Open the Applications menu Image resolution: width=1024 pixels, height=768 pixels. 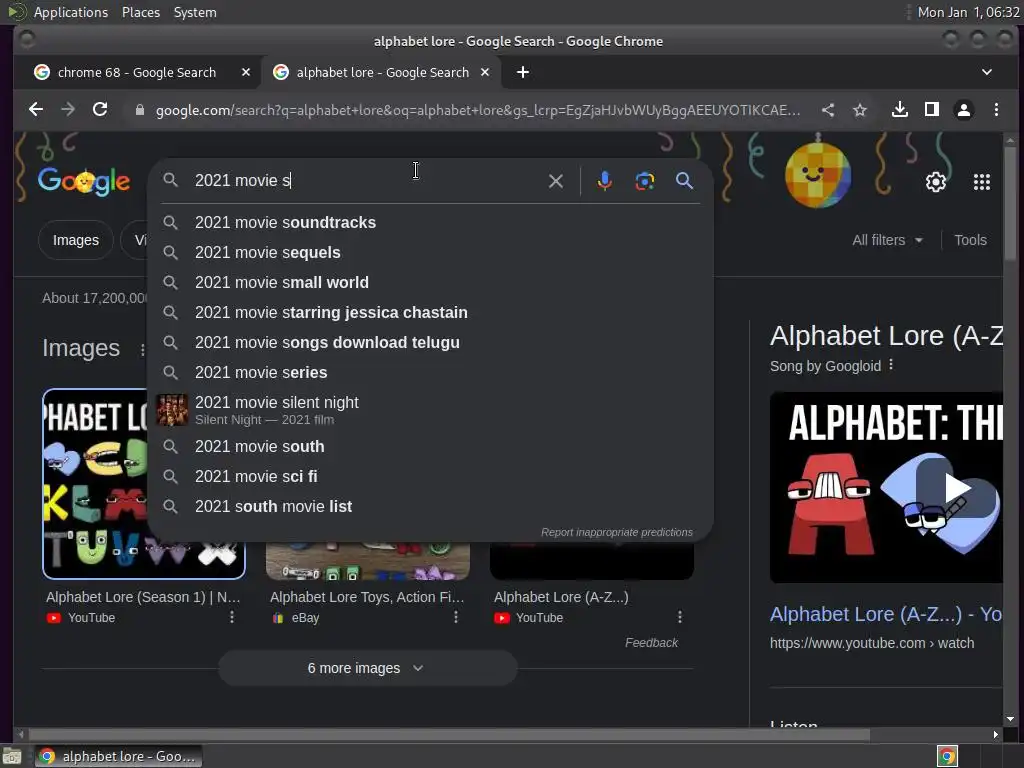click(71, 12)
